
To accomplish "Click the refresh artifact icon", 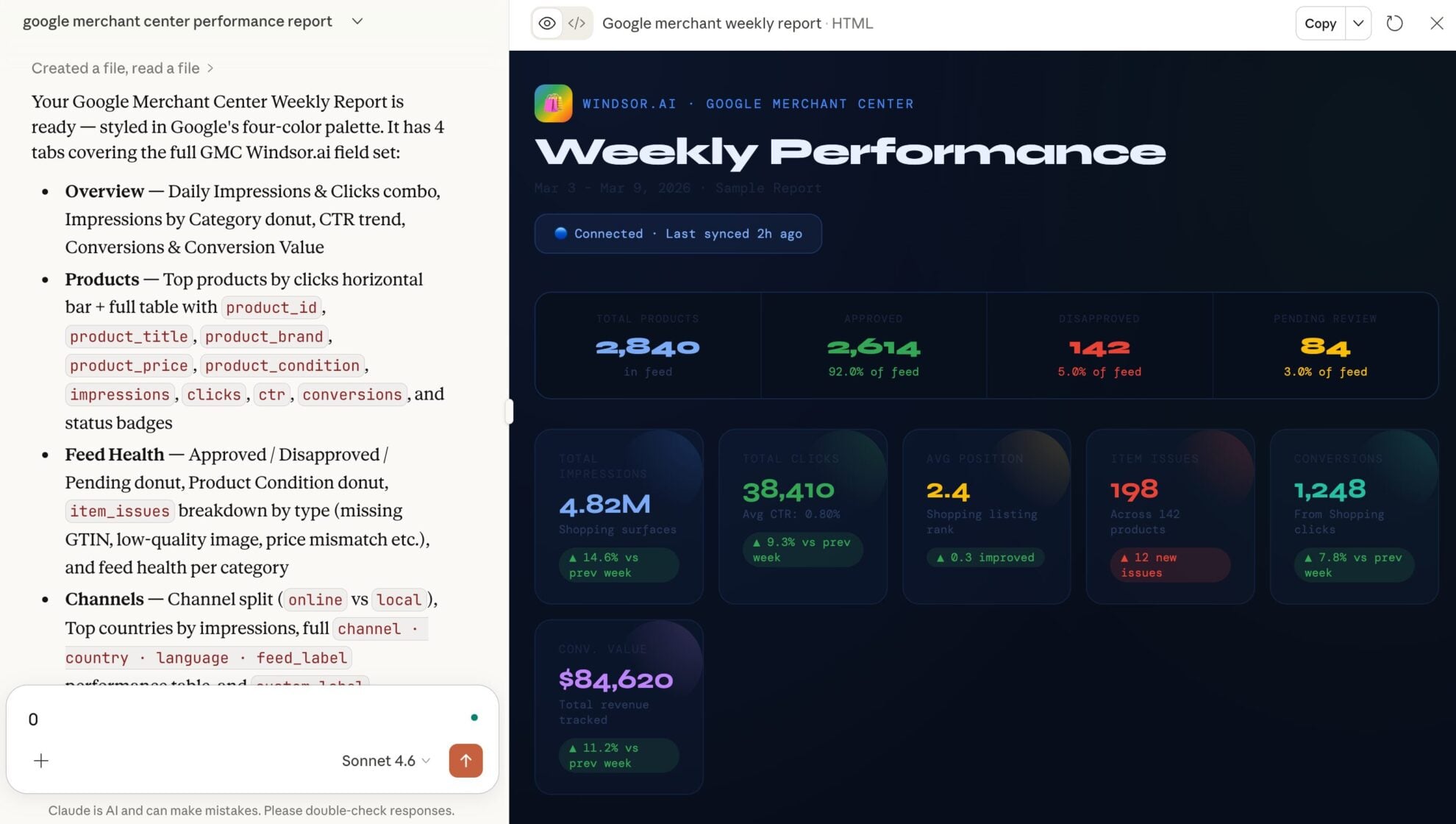I will click(1394, 23).
